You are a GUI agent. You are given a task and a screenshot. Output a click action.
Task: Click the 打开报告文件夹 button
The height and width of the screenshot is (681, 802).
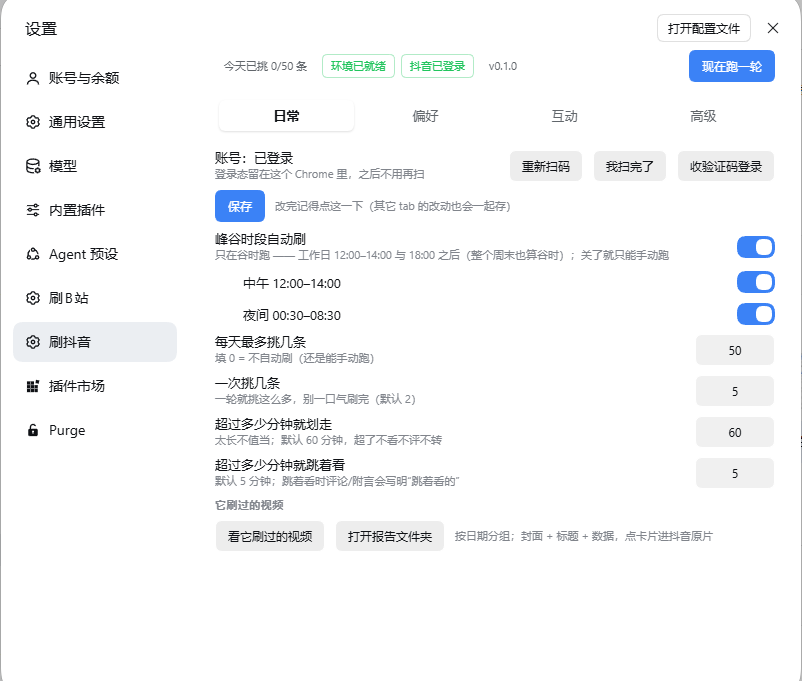pyautogui.click(x=390, y=536)
